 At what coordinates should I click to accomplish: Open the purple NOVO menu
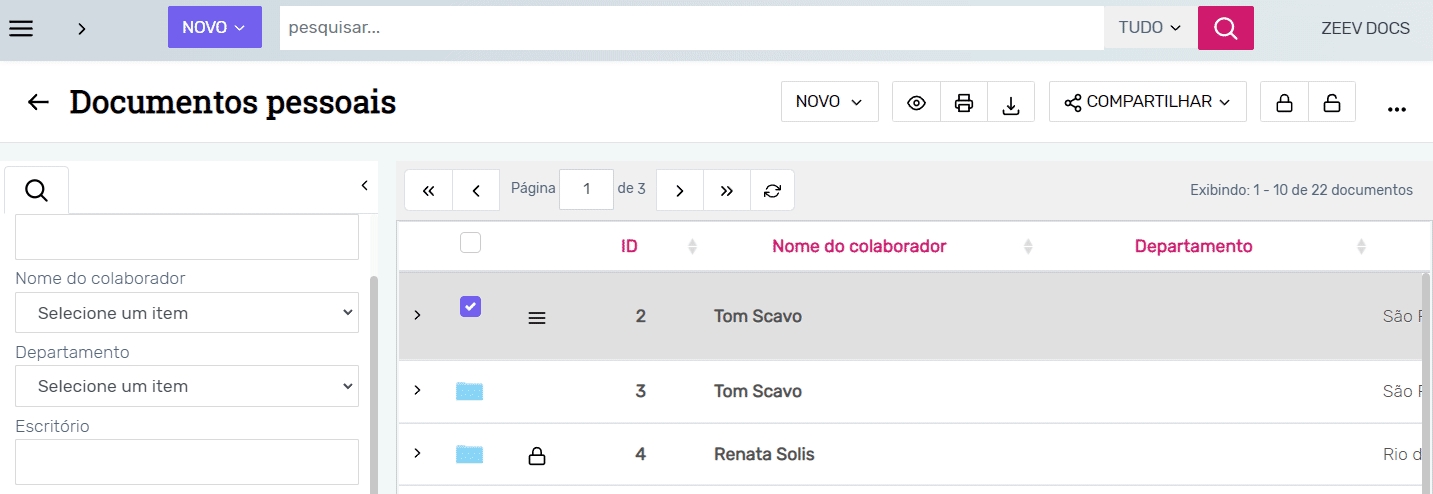pos(214,28)
